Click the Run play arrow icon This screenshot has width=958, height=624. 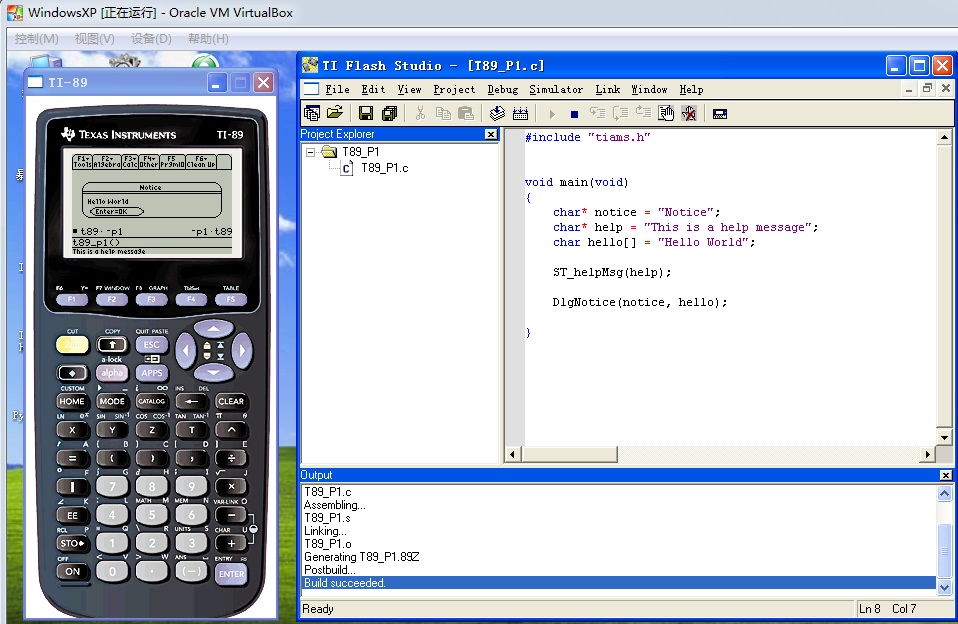coord(552,114)
